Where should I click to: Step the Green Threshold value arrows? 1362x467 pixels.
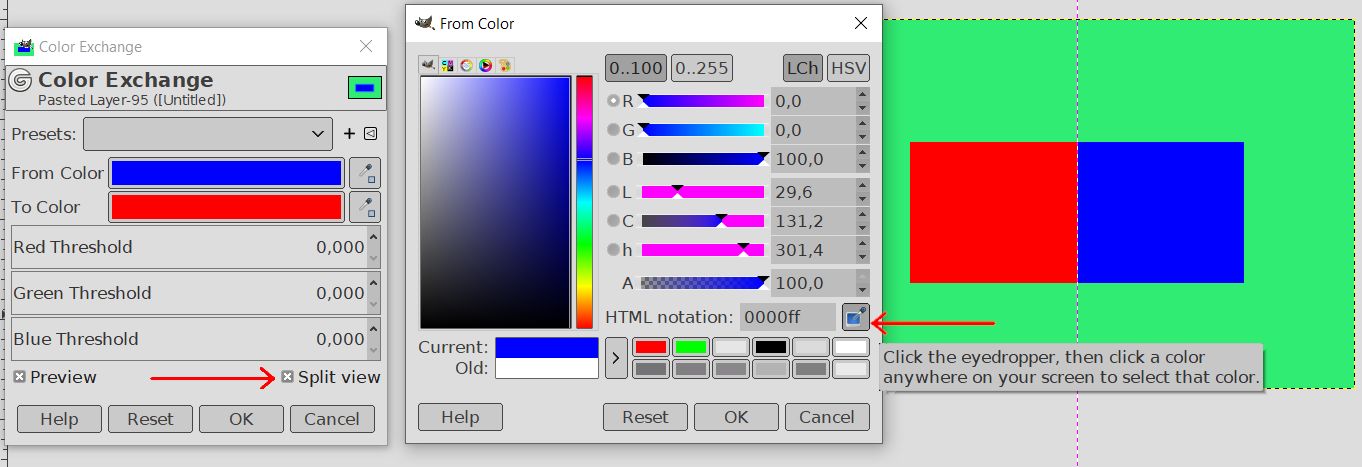[374, 293]
